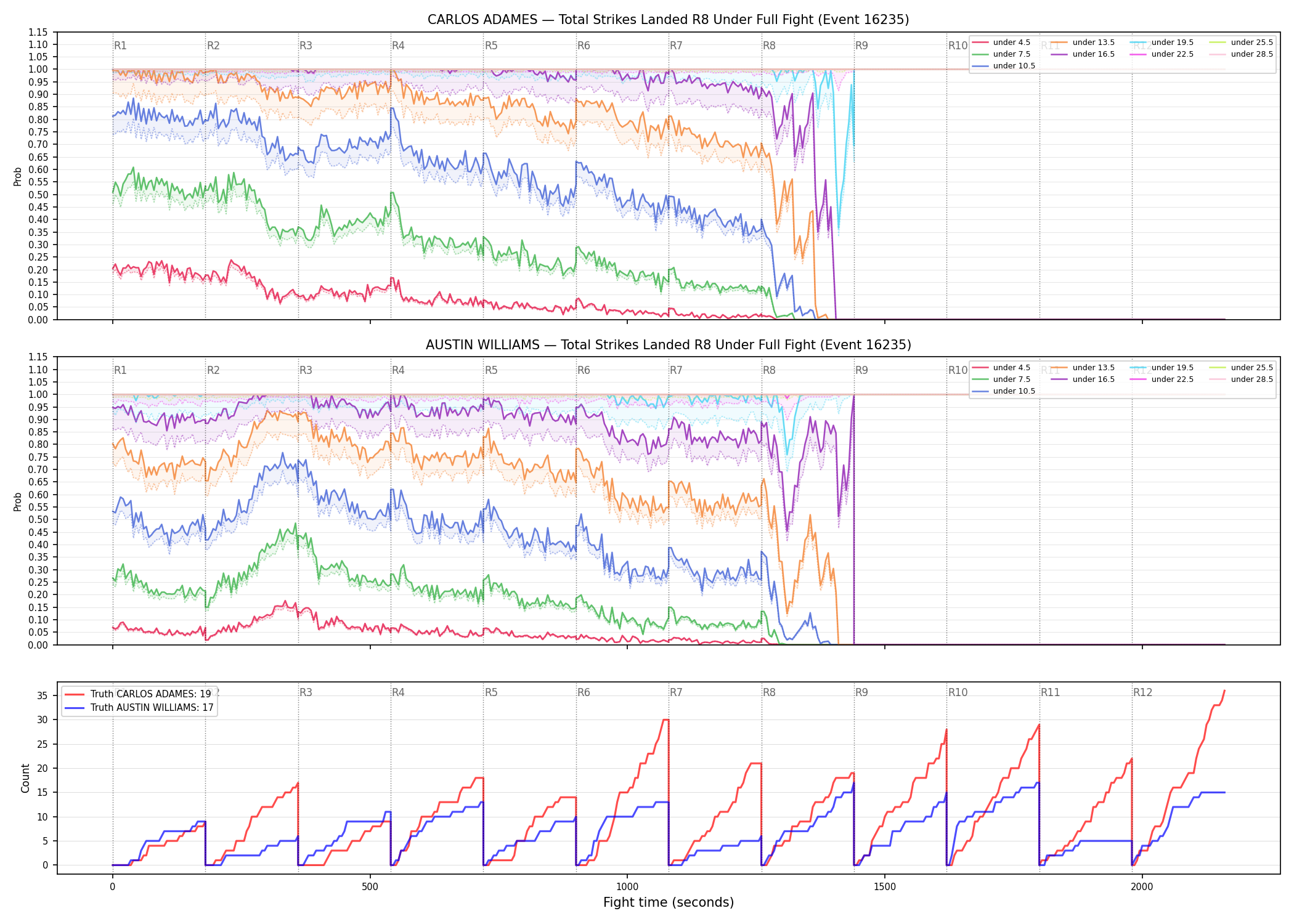Click the 'Count' y-axis label
The image size is (1294, 924).
(25, 778)
